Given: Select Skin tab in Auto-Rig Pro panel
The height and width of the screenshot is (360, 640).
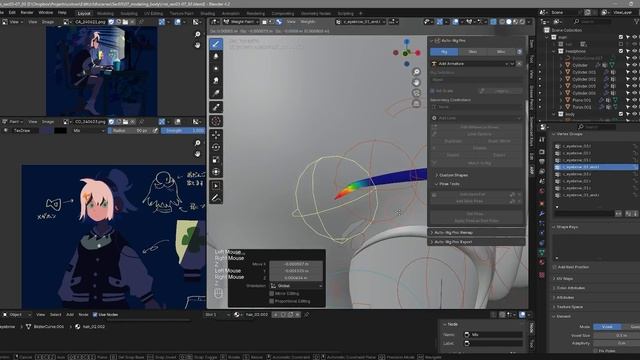Looking at the screenshot, I should pos(473,52).
